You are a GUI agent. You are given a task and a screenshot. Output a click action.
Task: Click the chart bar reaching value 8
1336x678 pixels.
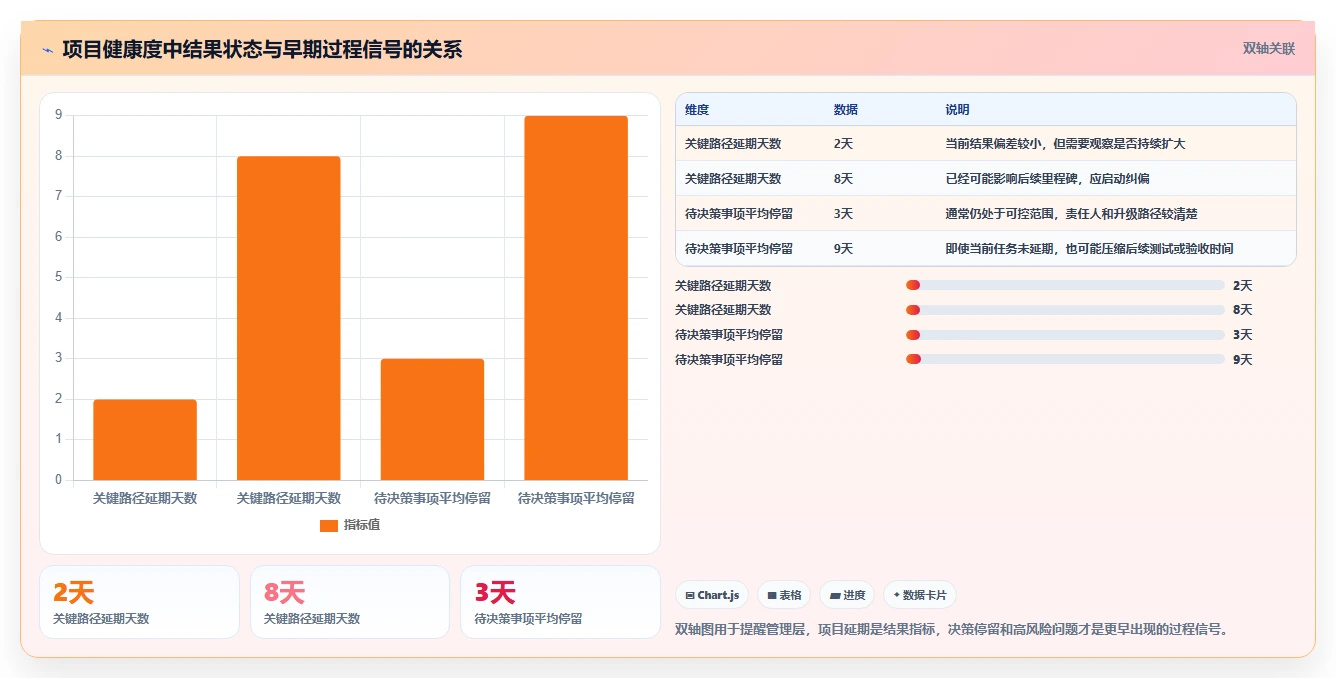[x=289, y=318]
